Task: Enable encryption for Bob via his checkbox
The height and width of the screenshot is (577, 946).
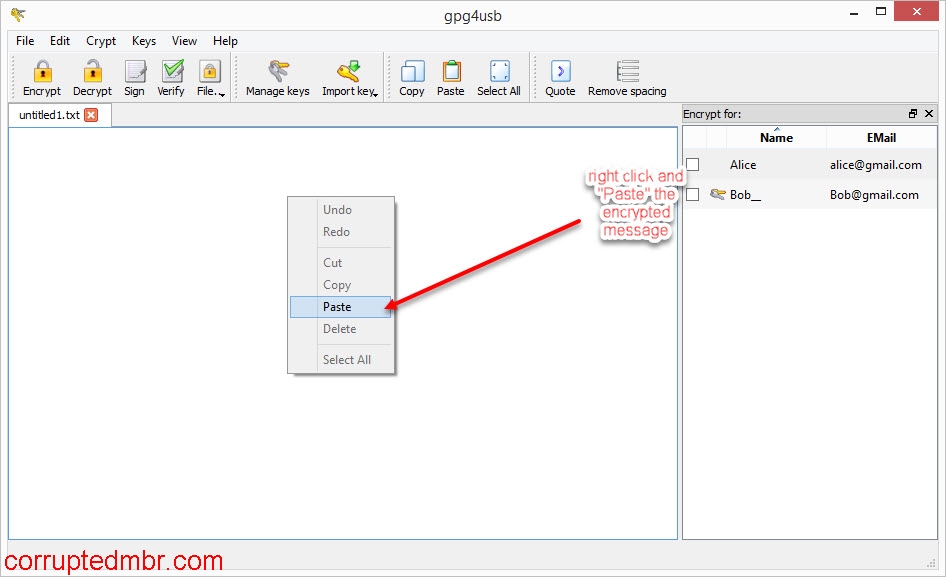Action: 692,195
